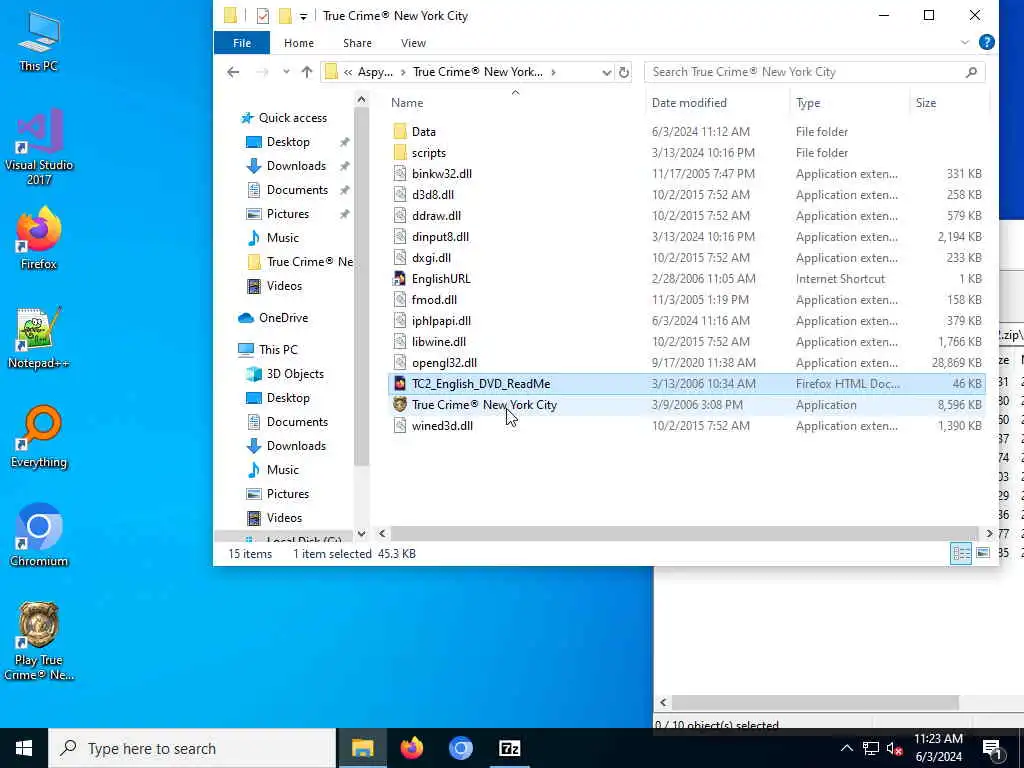Click the File Explorer taskbar icon
This screenshot has height=768, width=1024.
point(362,748)
